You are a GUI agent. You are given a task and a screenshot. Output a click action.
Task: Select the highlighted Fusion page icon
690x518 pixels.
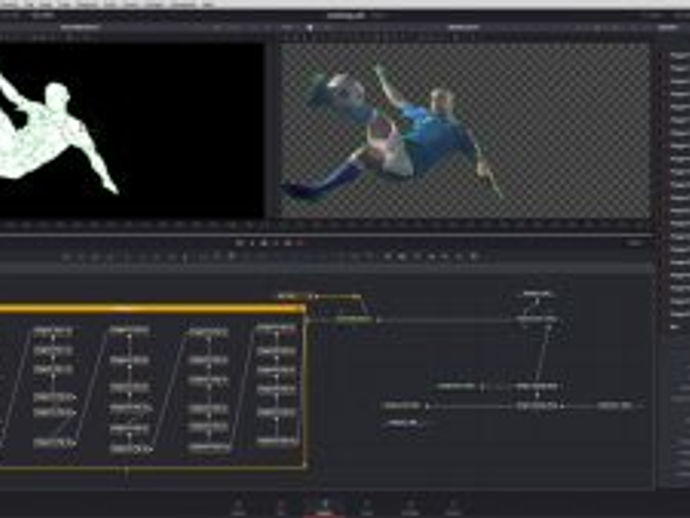(x=324, y=507)
